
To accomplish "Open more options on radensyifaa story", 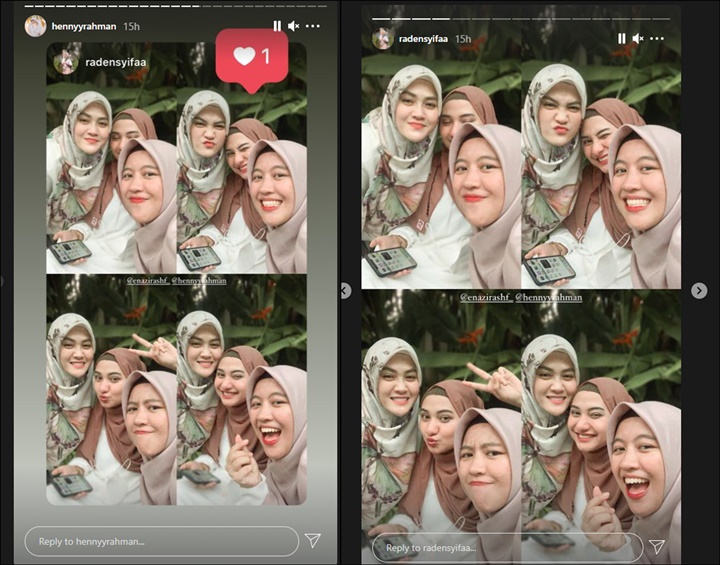I will pyautogui.click(x=657, y=39).
